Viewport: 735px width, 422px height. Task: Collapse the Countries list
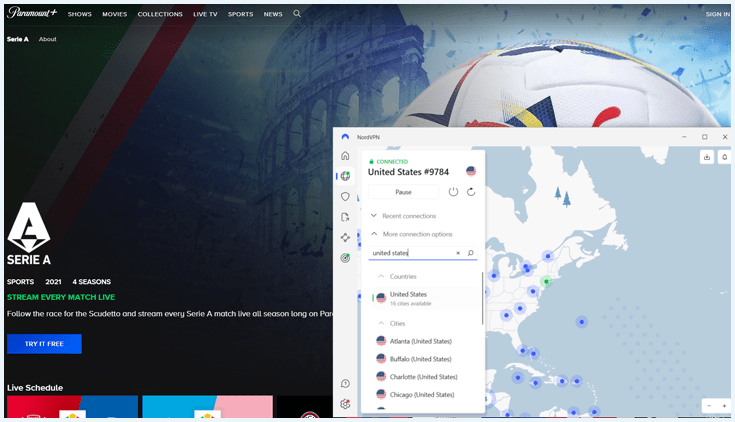(x=398, y=276)
